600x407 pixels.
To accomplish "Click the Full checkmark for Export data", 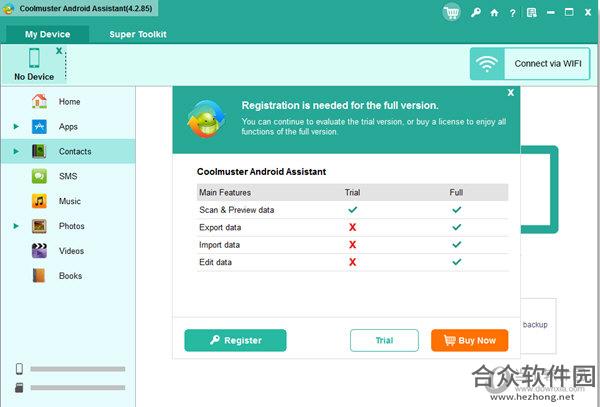I will coord(457,227).
